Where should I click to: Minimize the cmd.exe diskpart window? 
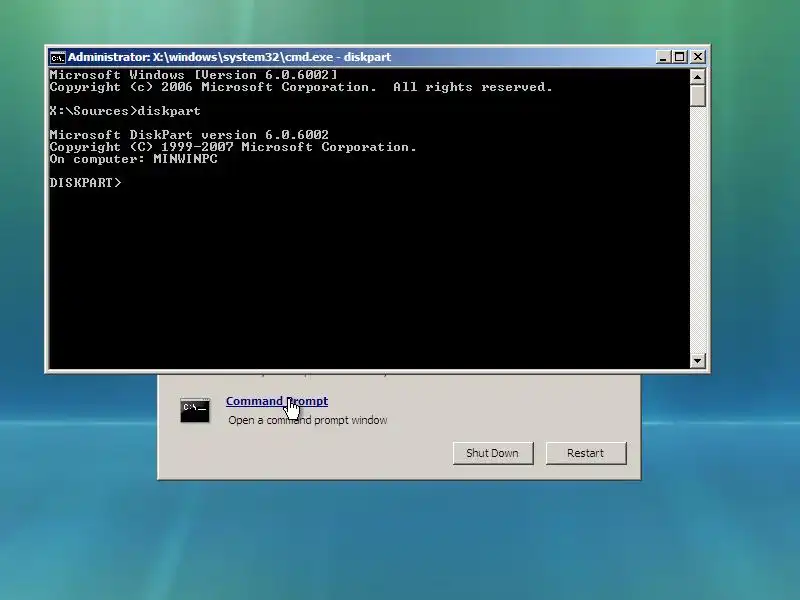[x=663, y=57]
